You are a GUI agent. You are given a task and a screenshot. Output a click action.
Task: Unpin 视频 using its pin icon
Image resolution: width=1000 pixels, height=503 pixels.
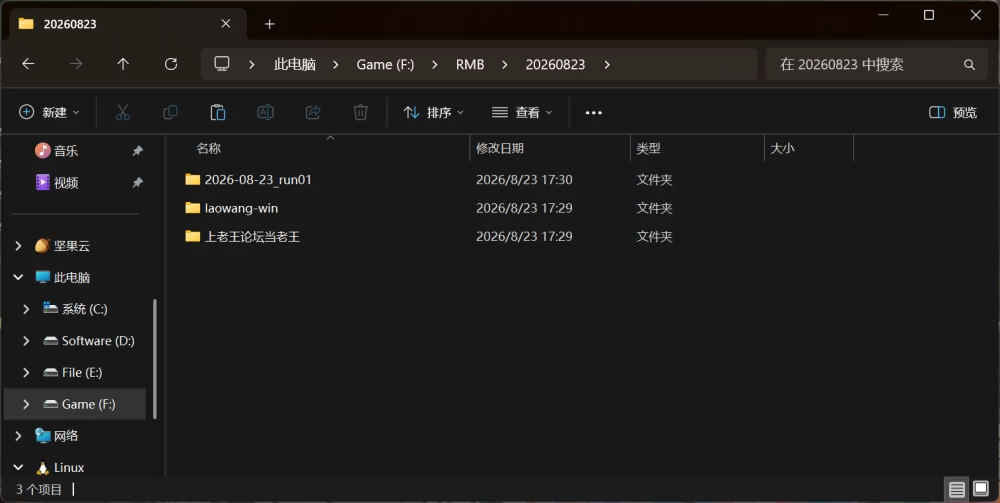tap(137, 183)
